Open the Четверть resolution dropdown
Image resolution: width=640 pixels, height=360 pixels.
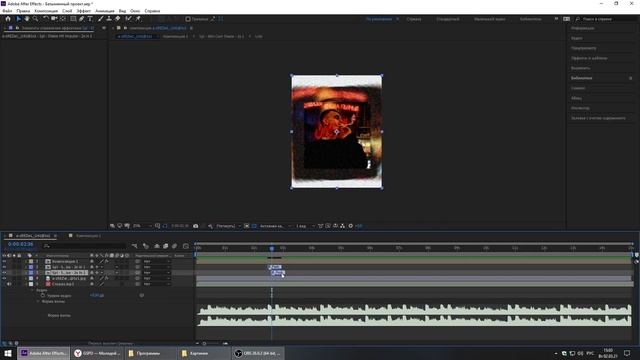pos(228,226)
